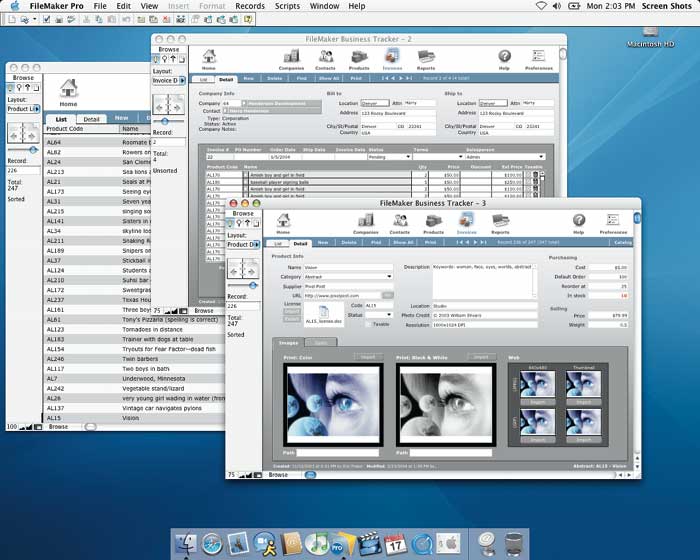Switch to Preview mode in Product List window
700x560 pixels.
36,88
